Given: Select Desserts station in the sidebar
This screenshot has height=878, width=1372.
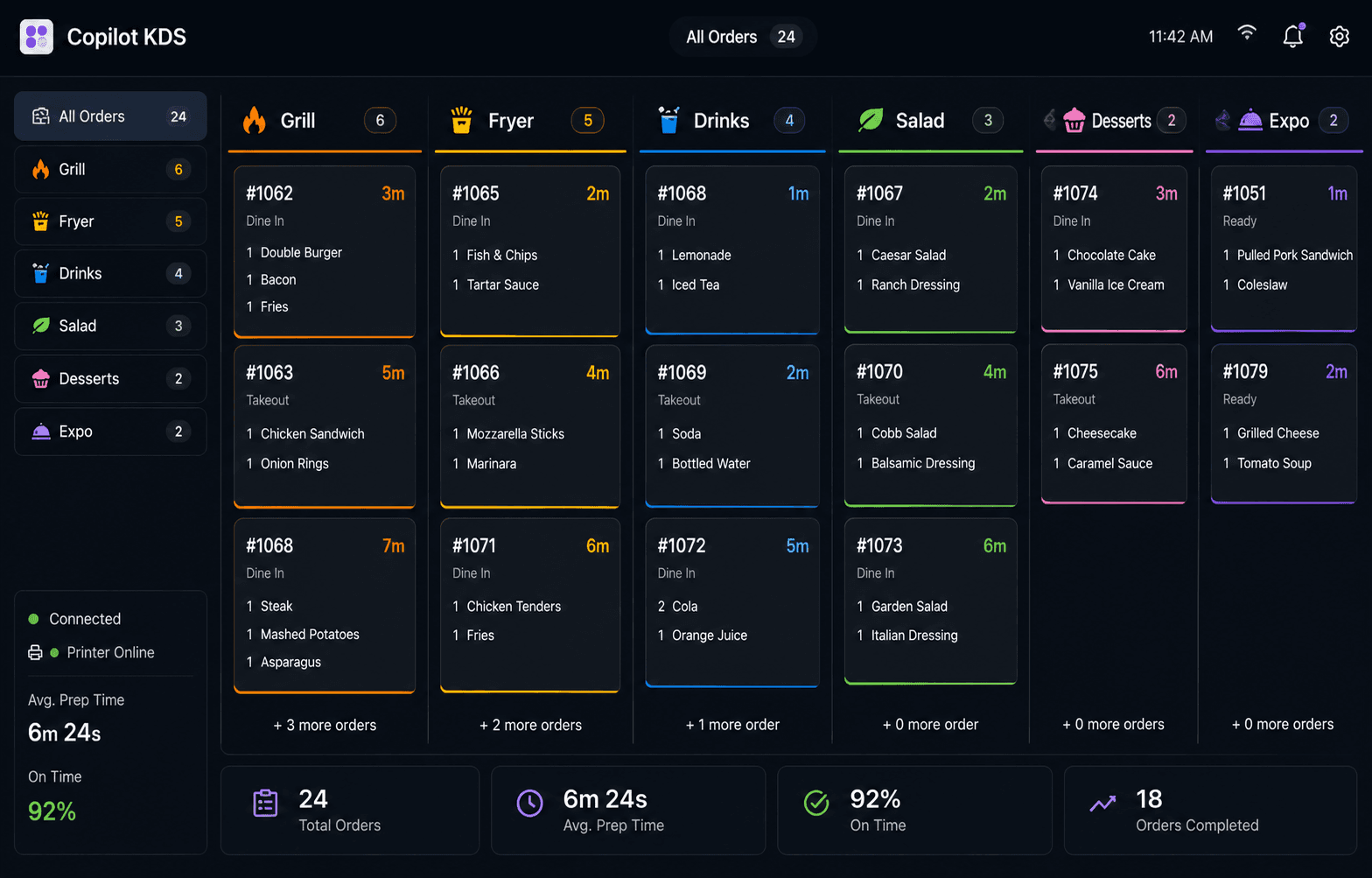Looking at the screenshot, I should pyautogui.click(x=110, y=378).
